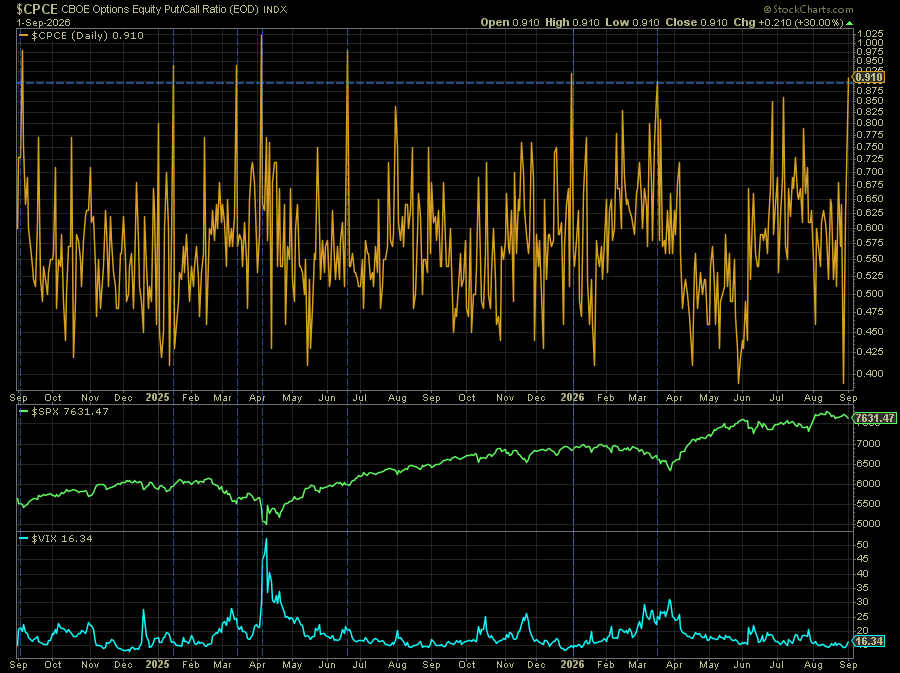Click the 1.000 axis label
The height and width of the screenshot is (673, 900).
[870, 42]
